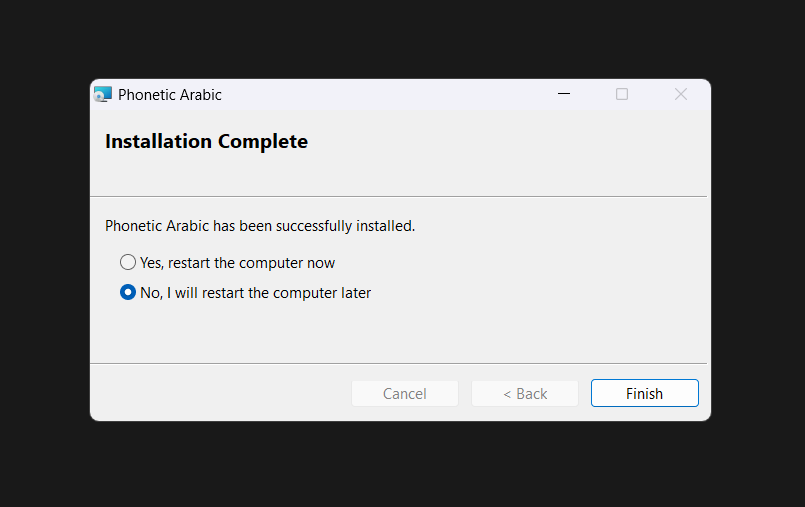The image size is (805, 507).
Task: Select "Yes, restart the computer now" radio button
Action: click(128, 263)
